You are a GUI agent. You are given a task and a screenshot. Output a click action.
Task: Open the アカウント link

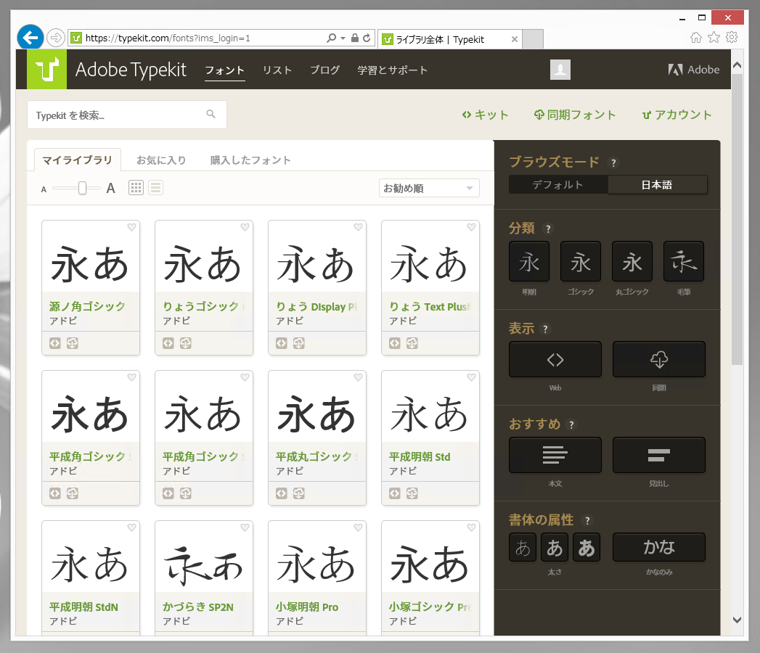[x=677, y=115]
